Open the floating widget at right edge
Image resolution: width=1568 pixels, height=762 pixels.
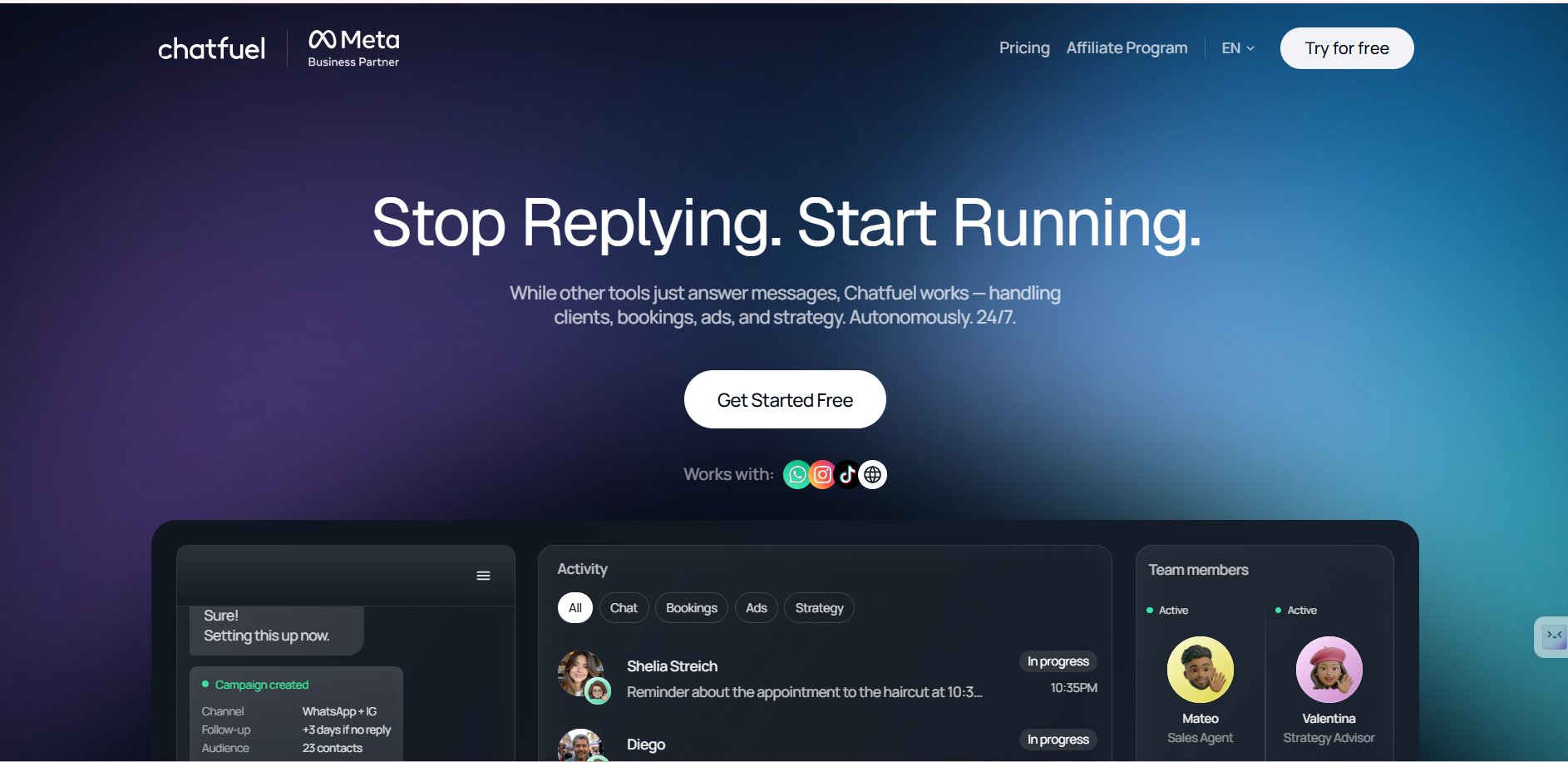pos(1551,637)
